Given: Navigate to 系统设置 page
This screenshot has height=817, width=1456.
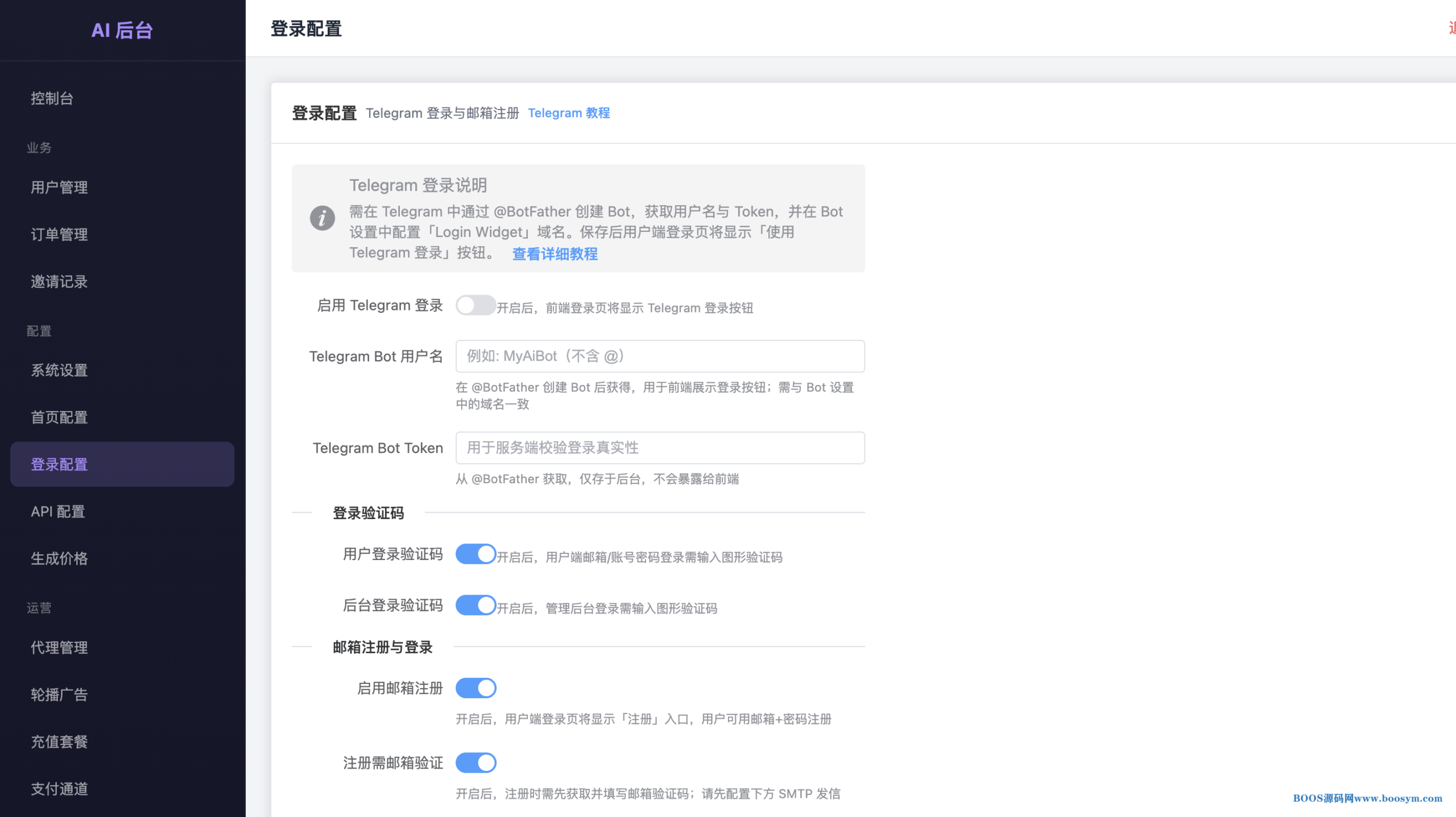Looking at the screenshot, I should coord(59,370).
